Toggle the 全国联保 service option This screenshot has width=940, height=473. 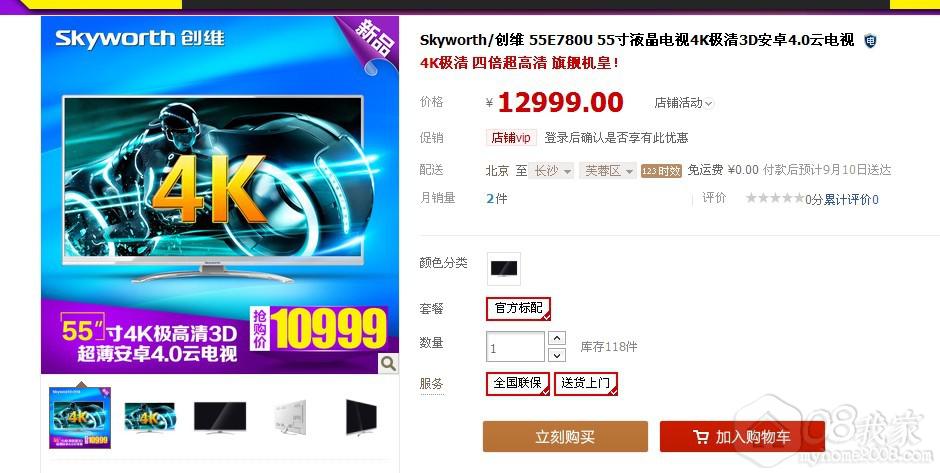pyautogui.click(x=517, y=384)
